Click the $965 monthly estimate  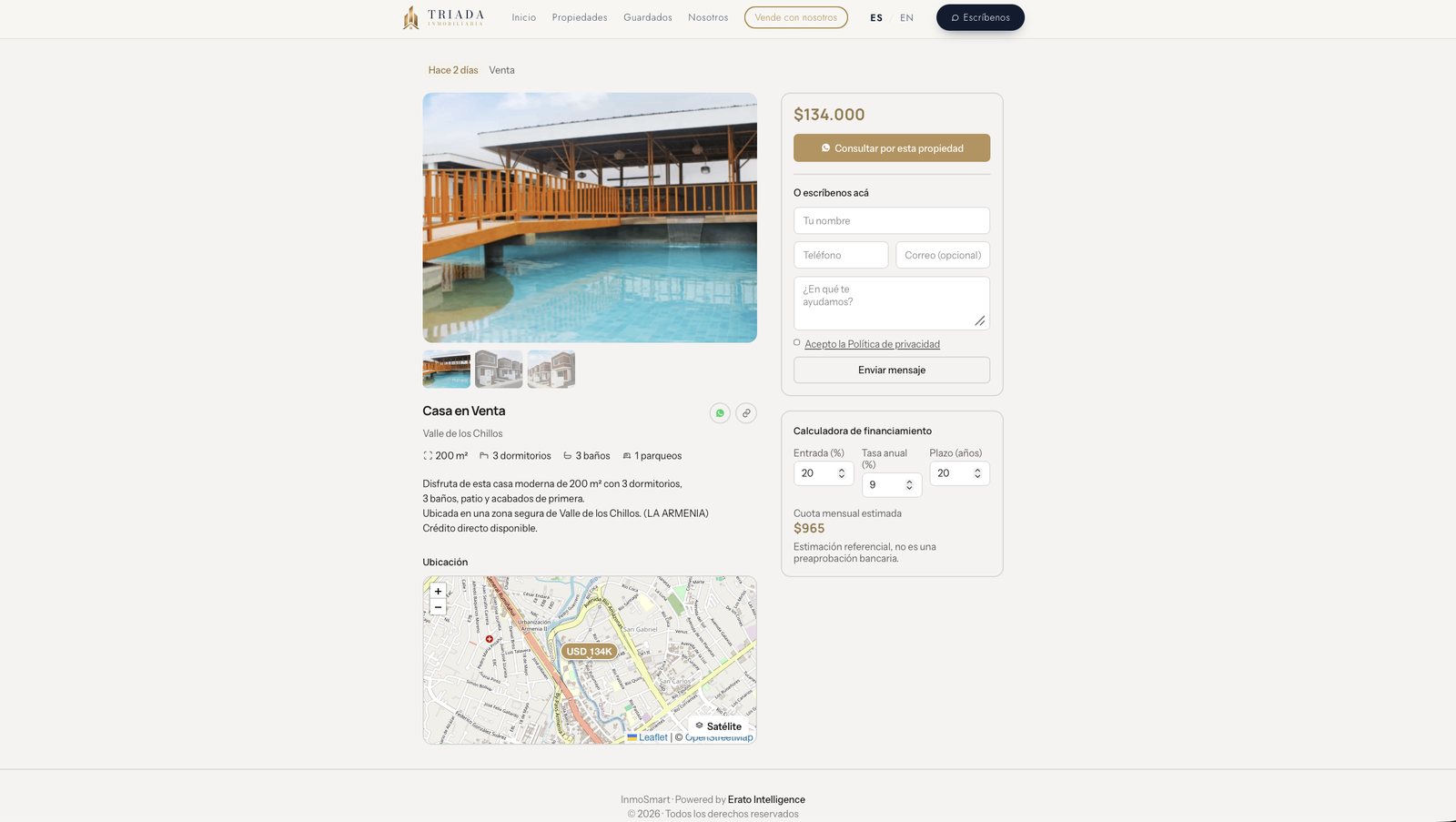pyautogui.click(x=809, y=528)
